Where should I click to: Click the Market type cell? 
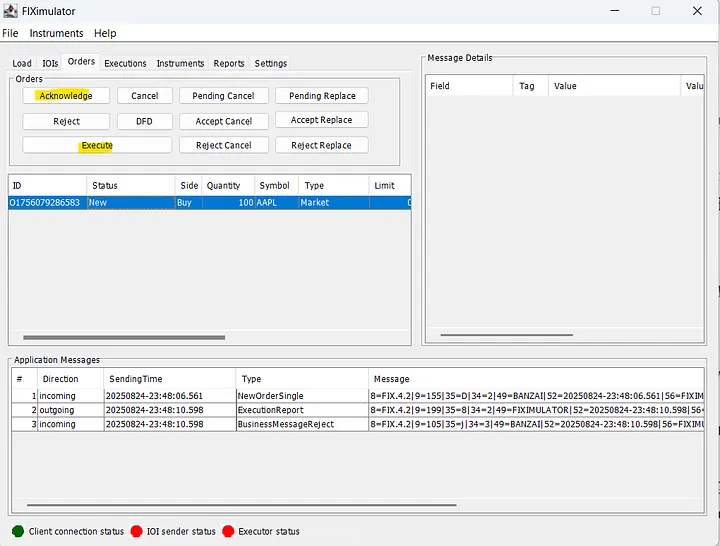[334, 203]
